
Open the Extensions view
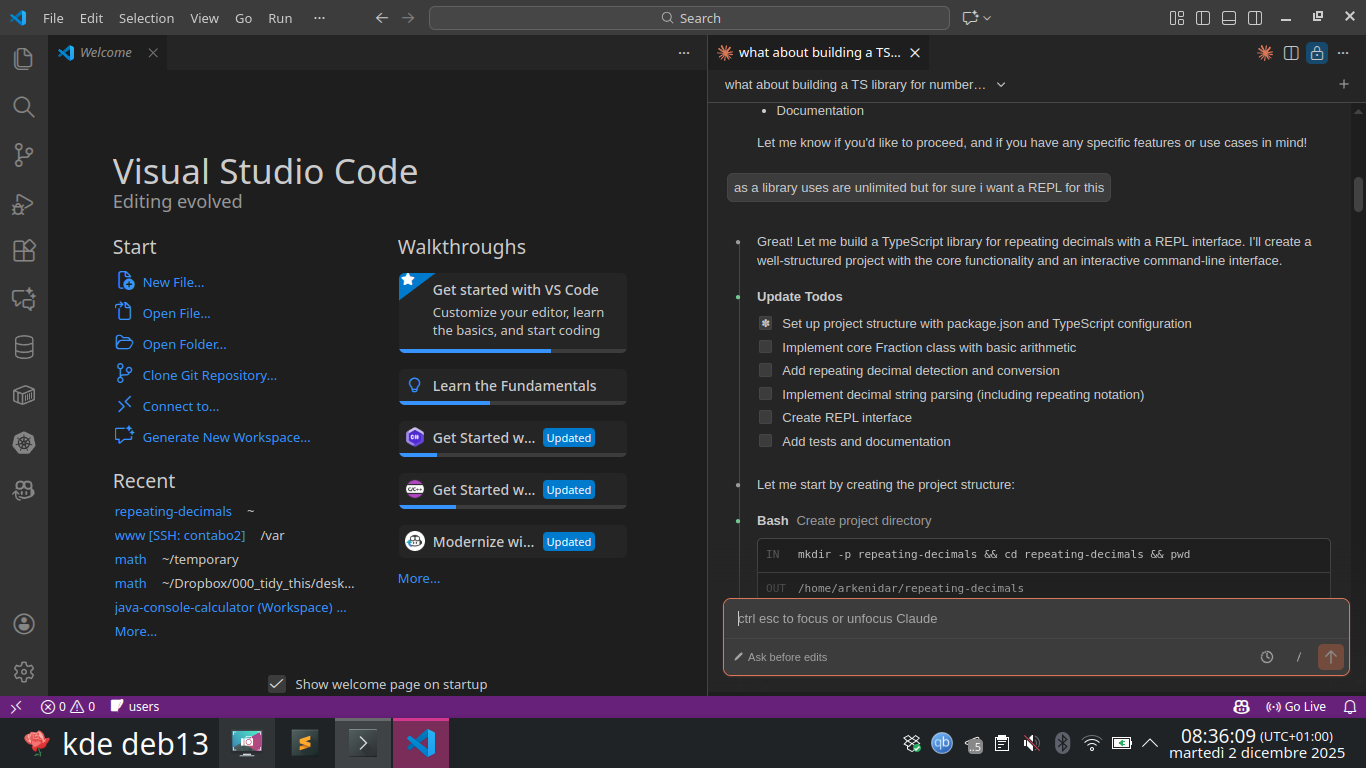pyautogui.click(x=23, y=251)
